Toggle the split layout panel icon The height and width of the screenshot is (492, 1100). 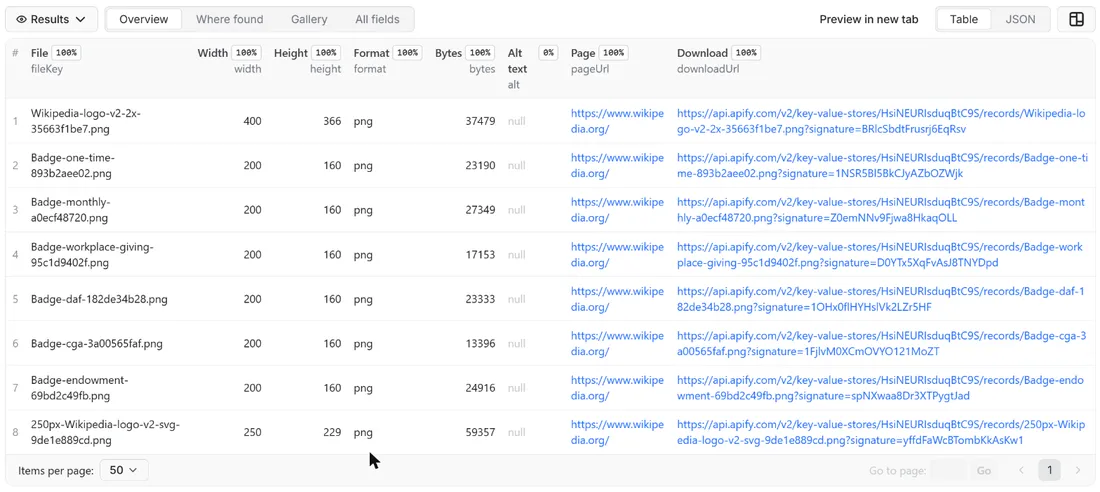1076,20
